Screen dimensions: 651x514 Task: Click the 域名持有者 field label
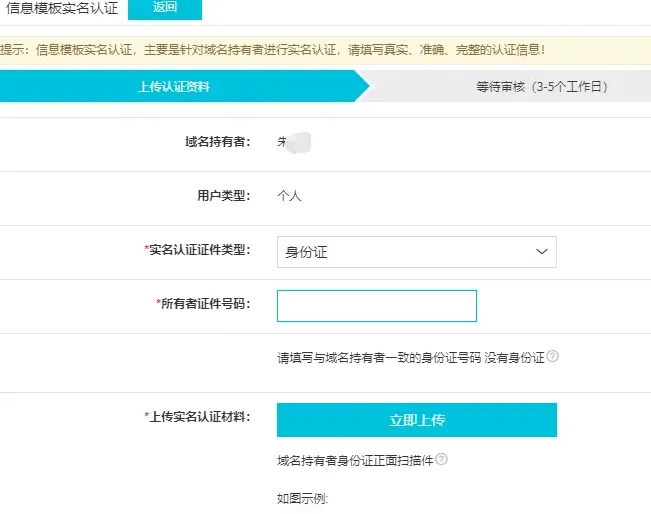click(210, 142)
